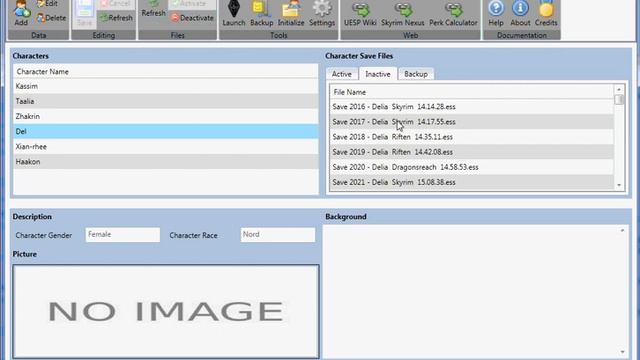The image size is (640, 360).
Task: Select Save 2018 - Delia Riften file
Action: pyautogui.click(x=471, y=137)
